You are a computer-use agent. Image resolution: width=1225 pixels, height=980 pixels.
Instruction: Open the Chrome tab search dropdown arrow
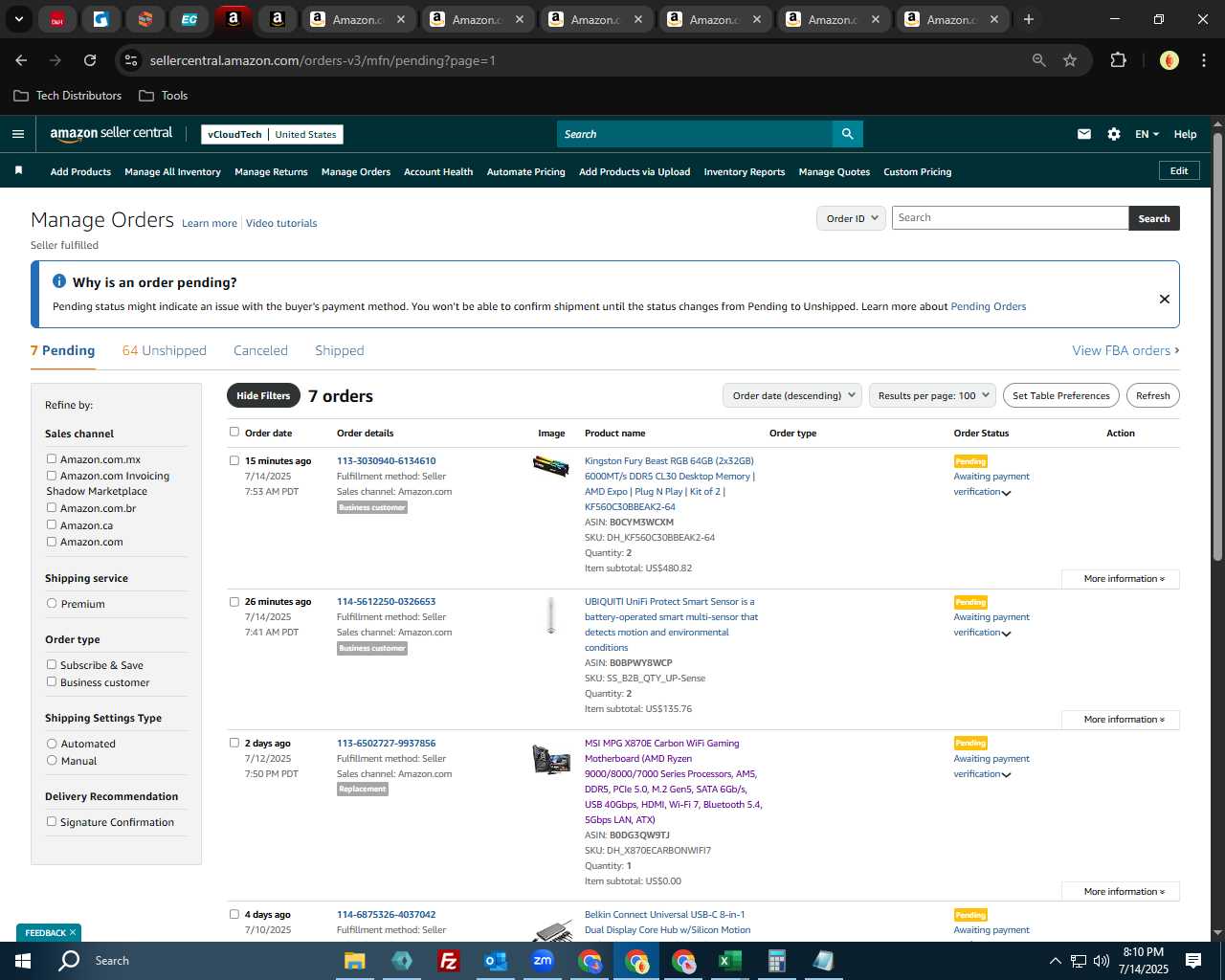(19, 19)
